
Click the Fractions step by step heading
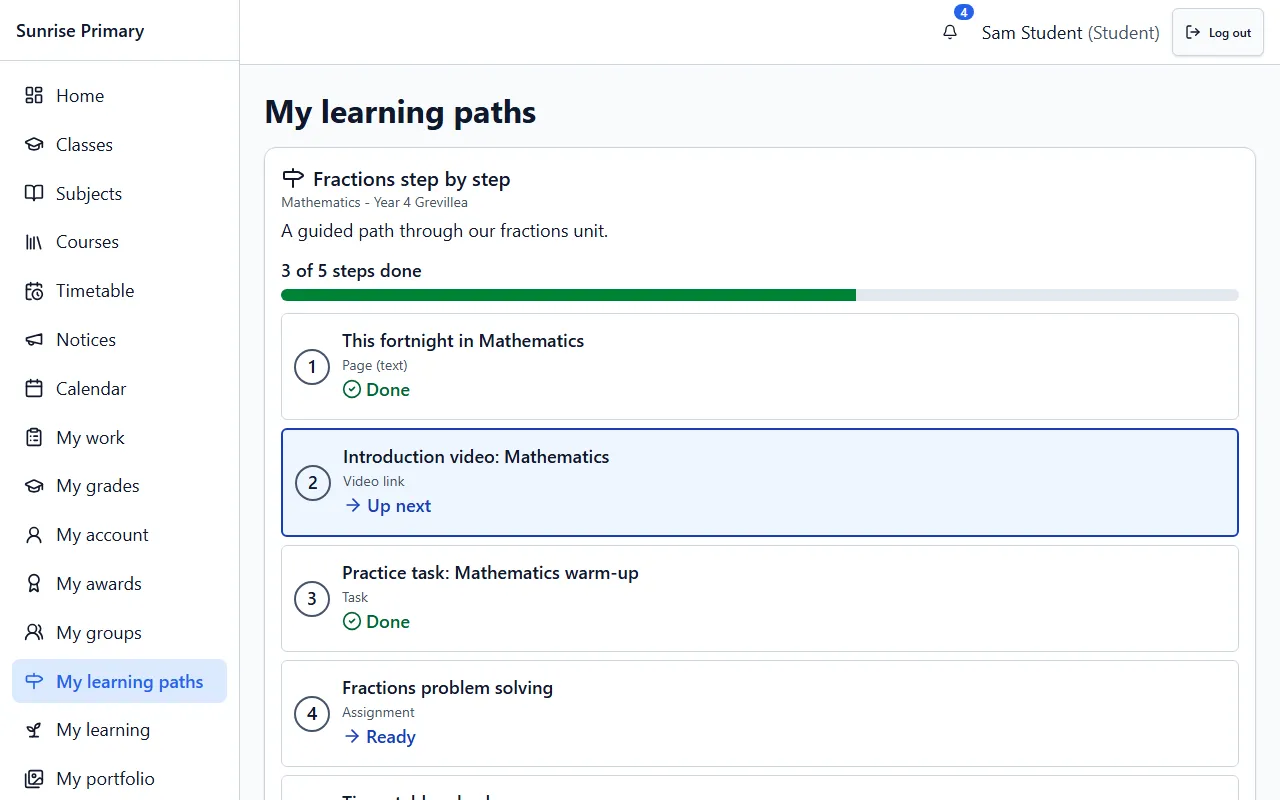coord(412,179)
